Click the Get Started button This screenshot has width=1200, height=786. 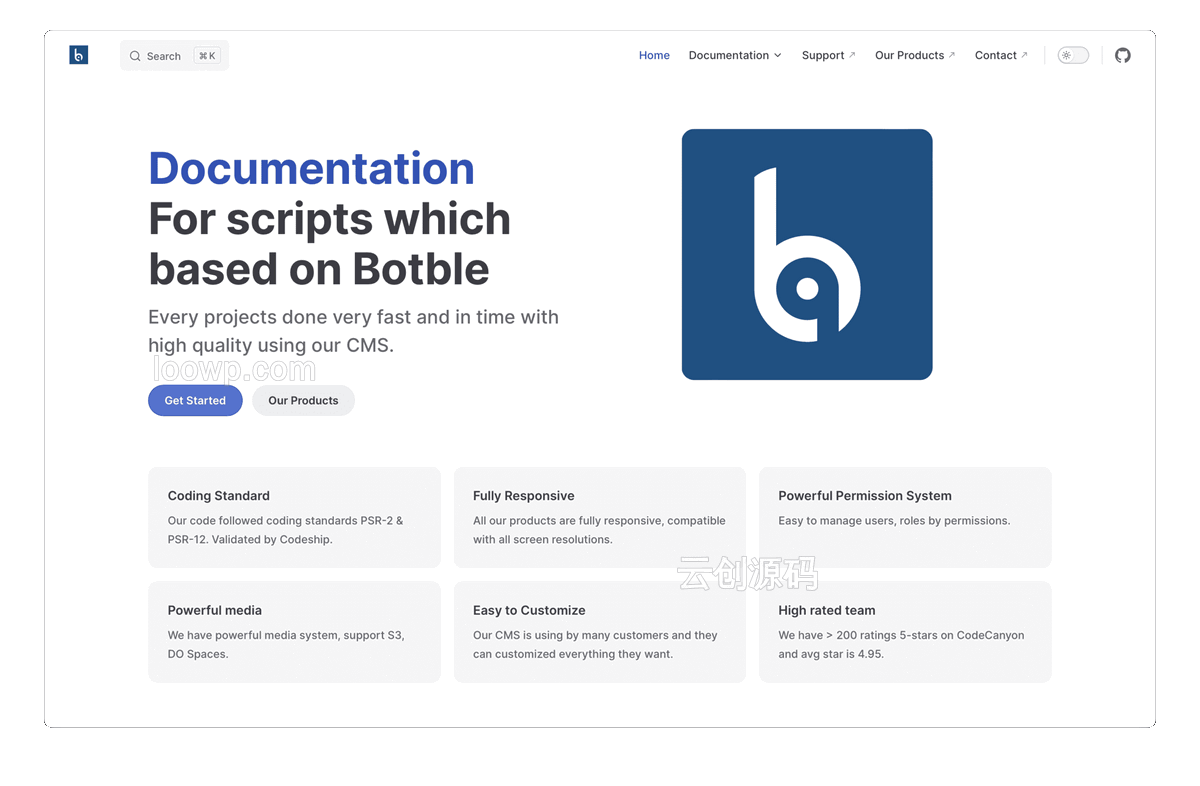coord(195,400)
